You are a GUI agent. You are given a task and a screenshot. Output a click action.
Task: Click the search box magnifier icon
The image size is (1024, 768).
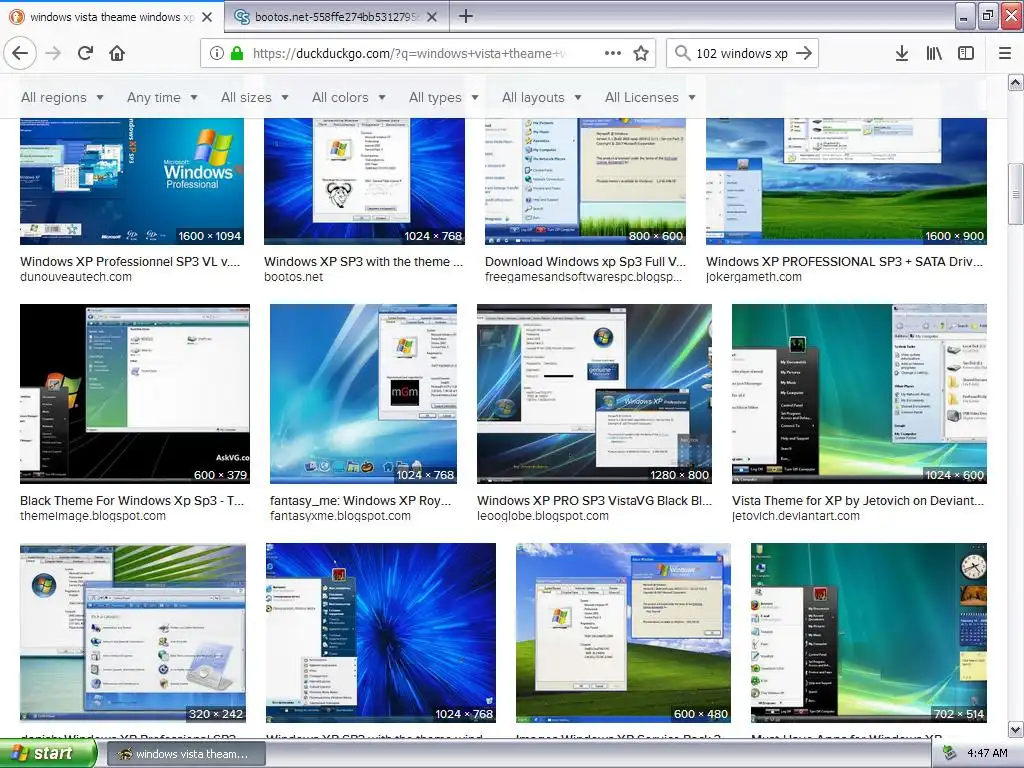point(682,53)
